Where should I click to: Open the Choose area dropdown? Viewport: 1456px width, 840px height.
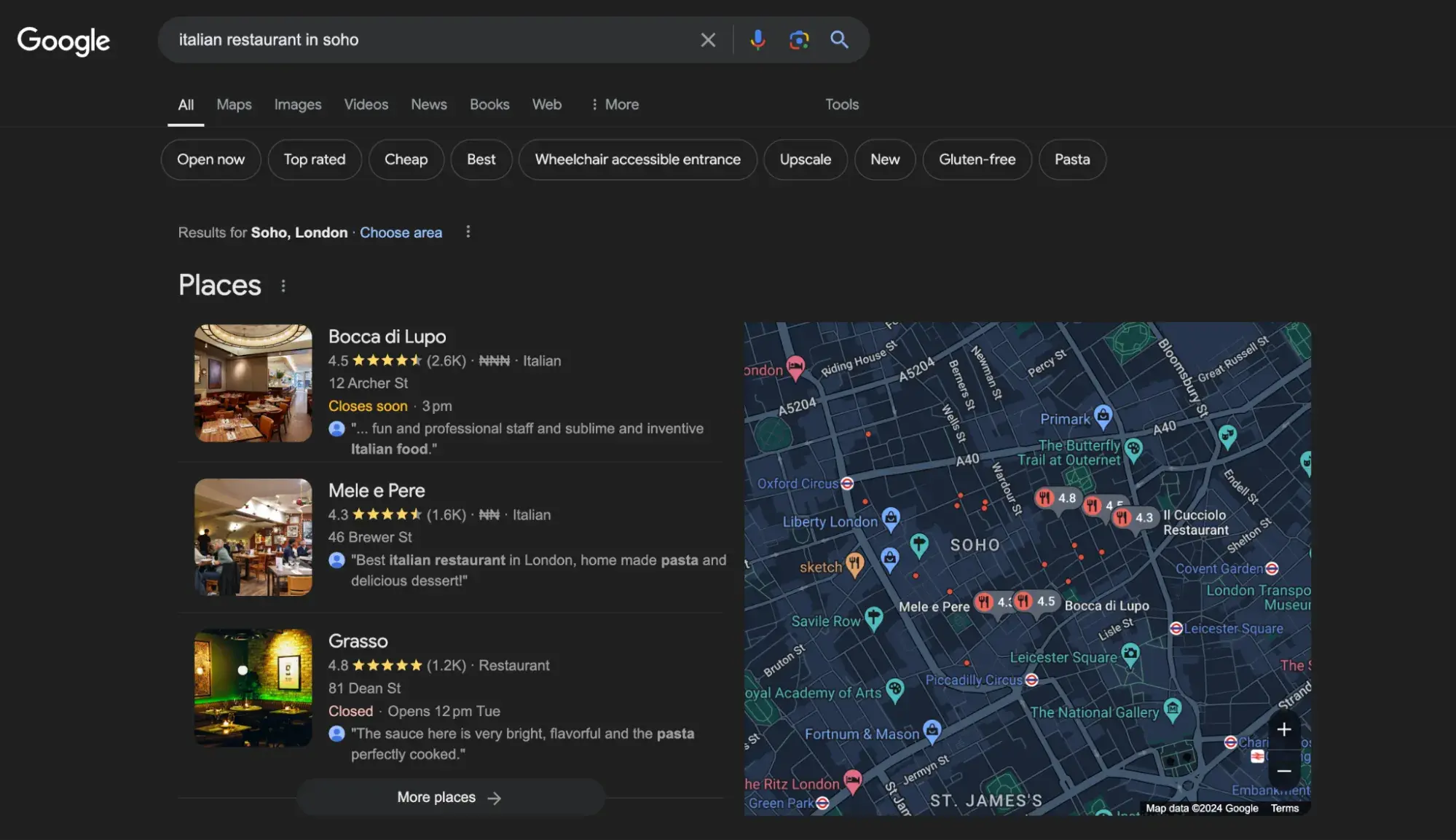coord(400,231)
